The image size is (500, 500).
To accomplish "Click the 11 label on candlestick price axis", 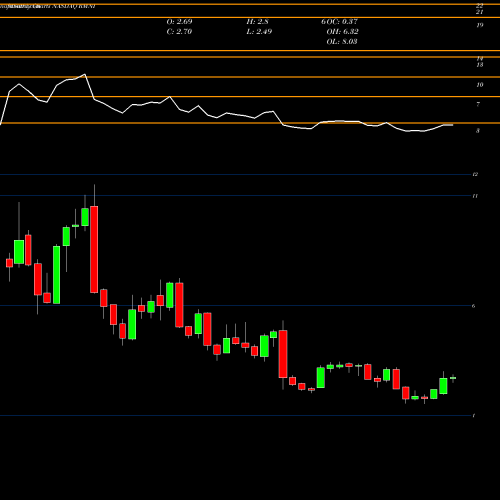I will point(475,196).
